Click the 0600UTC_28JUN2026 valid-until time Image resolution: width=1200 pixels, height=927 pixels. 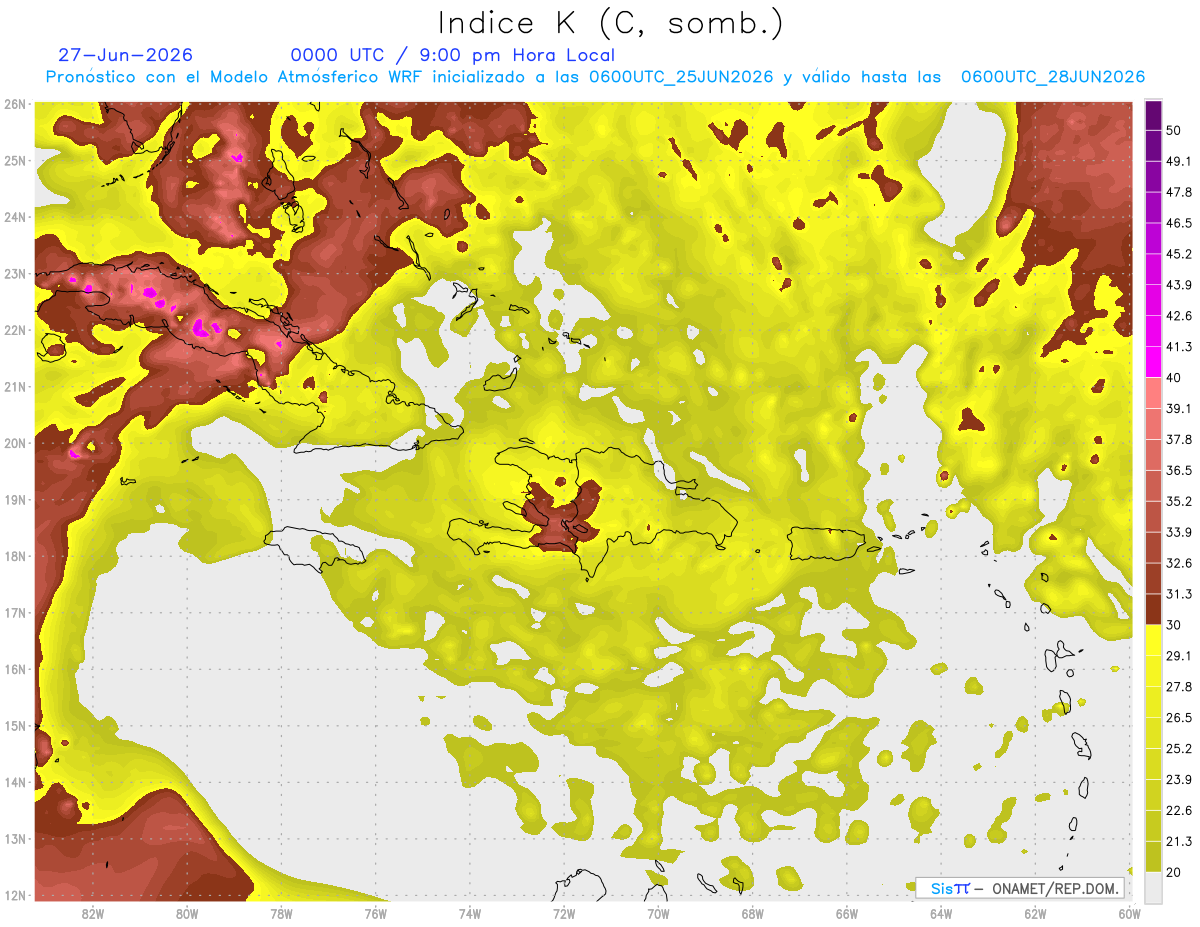click(1053, 77)
